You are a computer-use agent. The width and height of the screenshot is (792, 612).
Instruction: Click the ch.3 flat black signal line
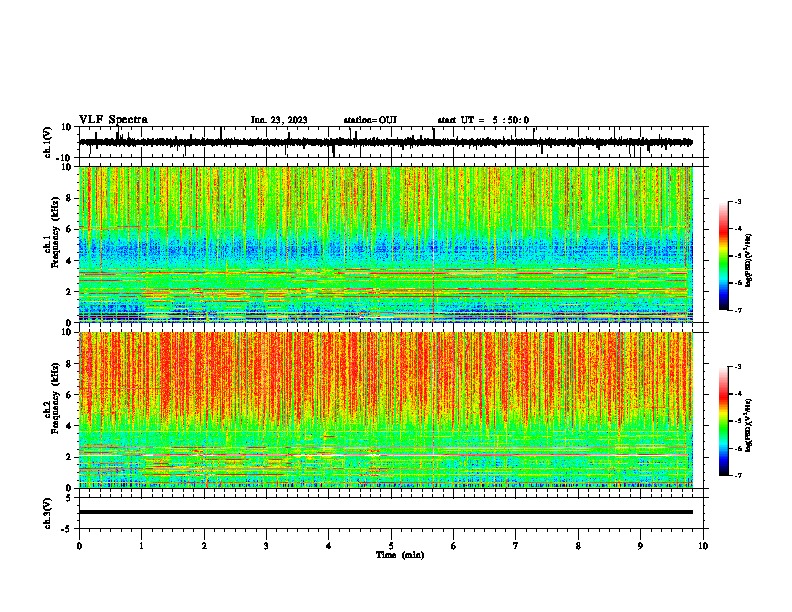[x=386, y=512]
